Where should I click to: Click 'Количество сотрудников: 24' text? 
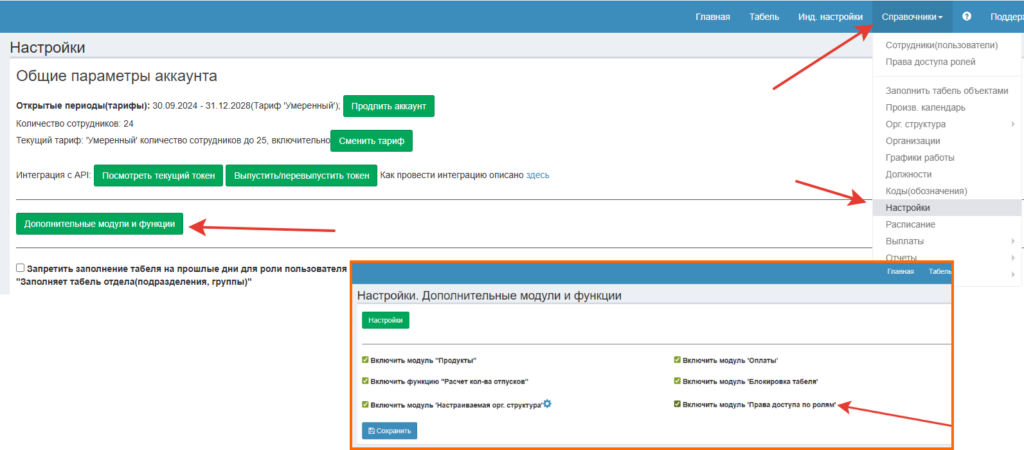[x=74, y=123]
